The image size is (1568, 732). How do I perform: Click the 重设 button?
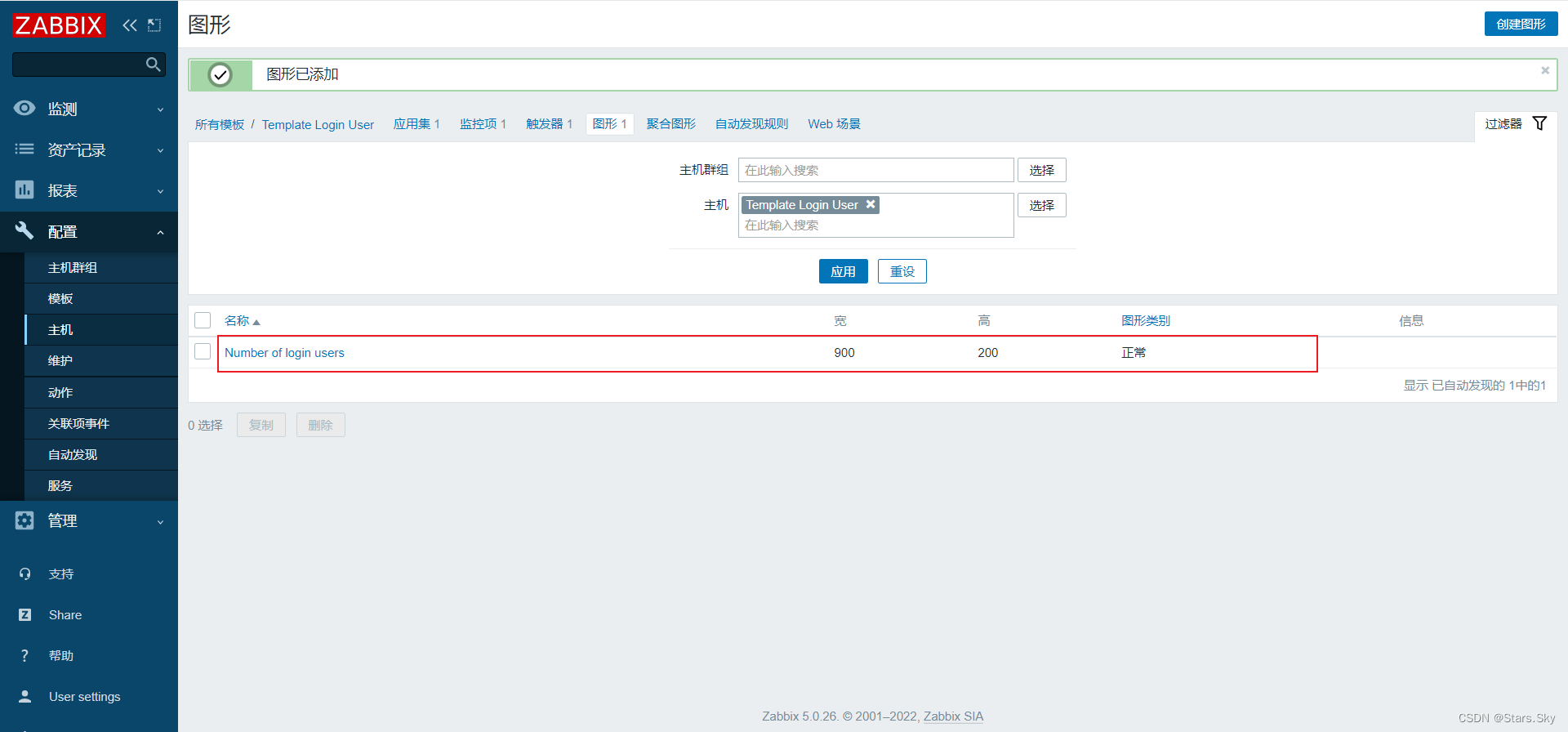click(x=902, y=271)
